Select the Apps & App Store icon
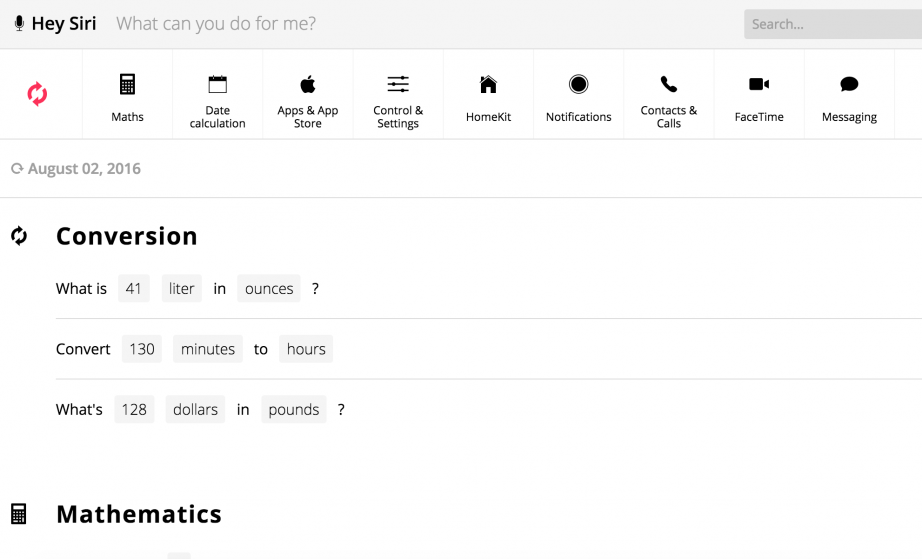922x559 pixels. pos(308,85)
